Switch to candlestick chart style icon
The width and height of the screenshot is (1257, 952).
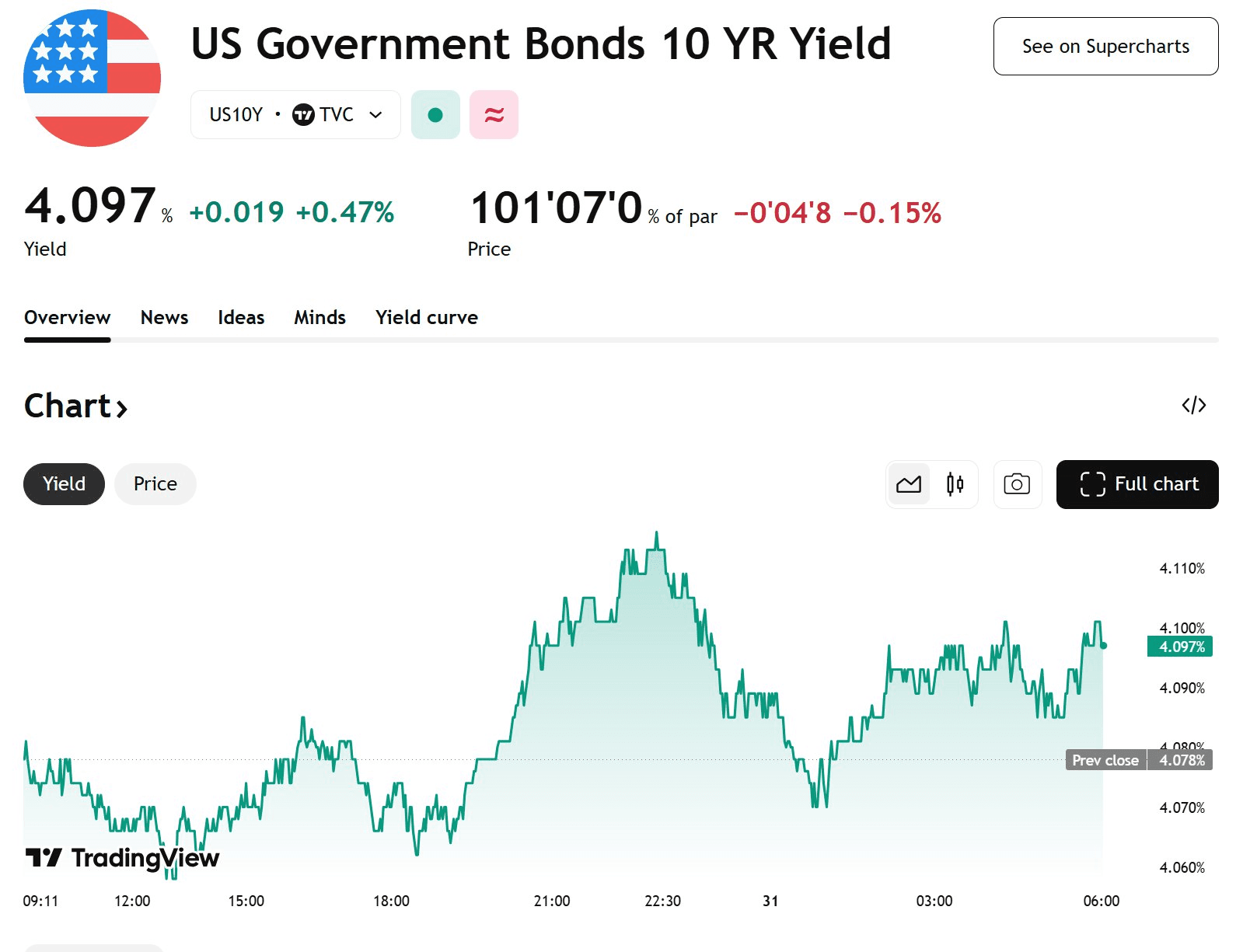[x=955, y=484]
